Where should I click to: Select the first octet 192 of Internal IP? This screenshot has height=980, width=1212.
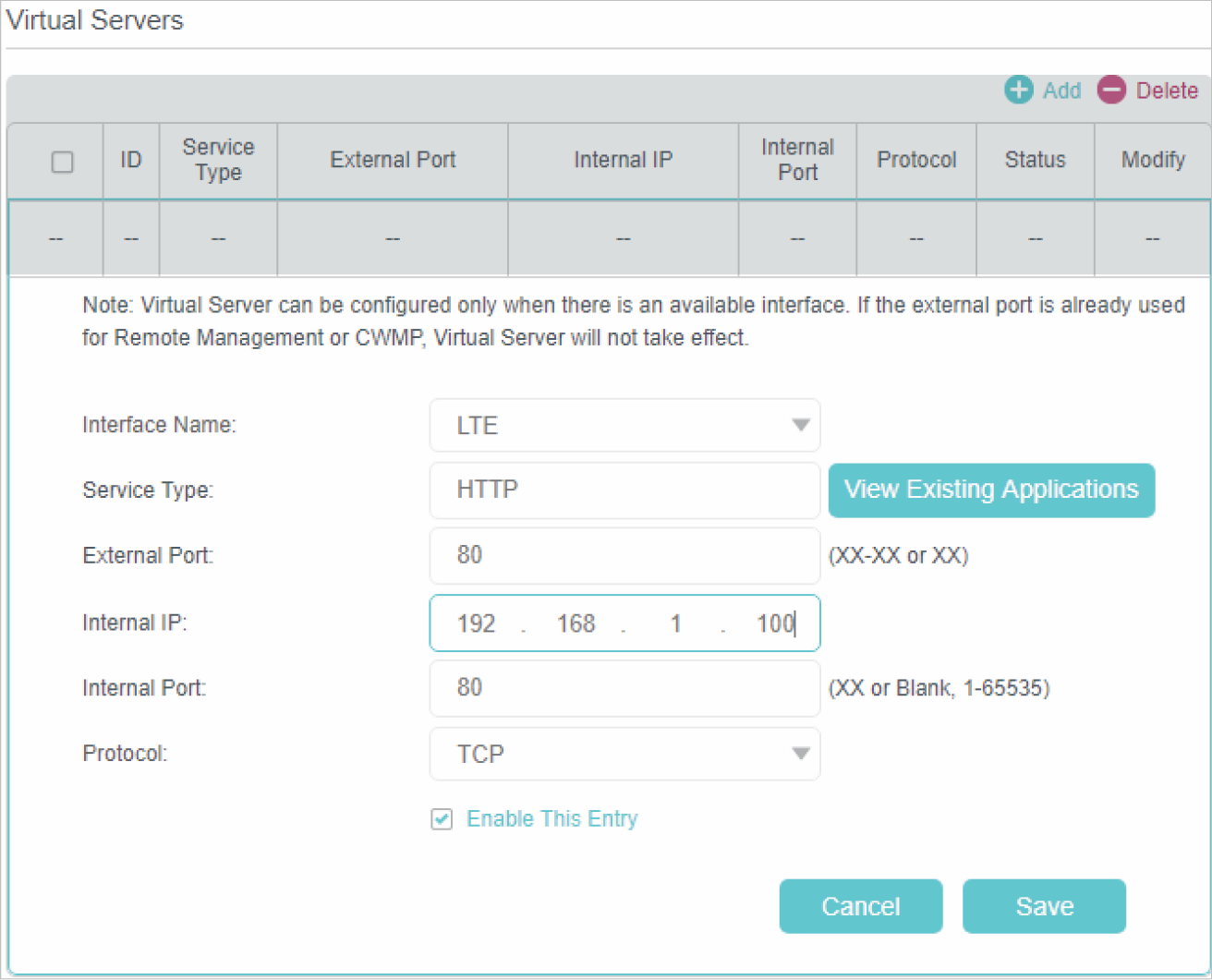(477, 623)
